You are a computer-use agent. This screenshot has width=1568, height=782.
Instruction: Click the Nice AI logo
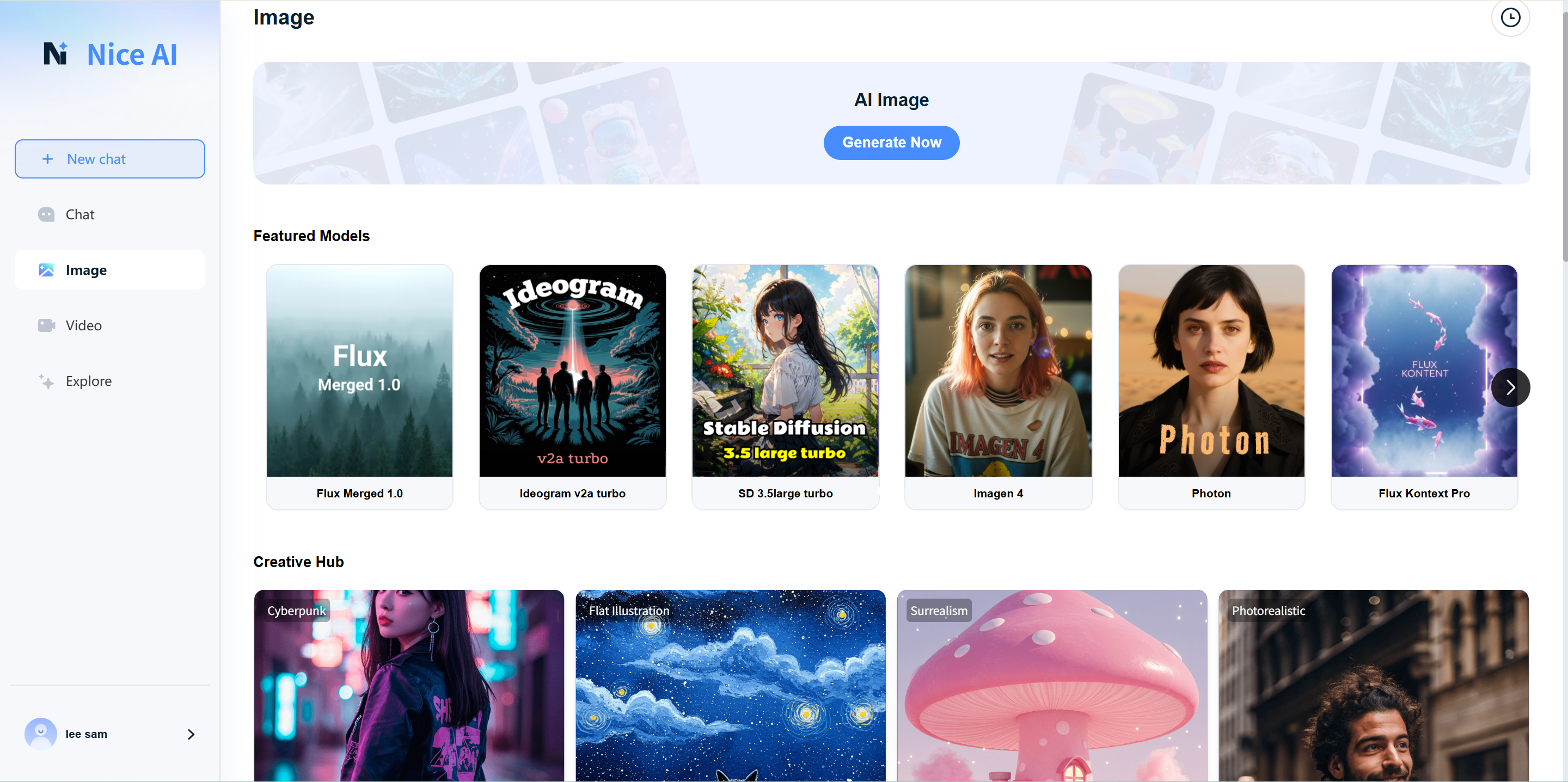point(110,54)
